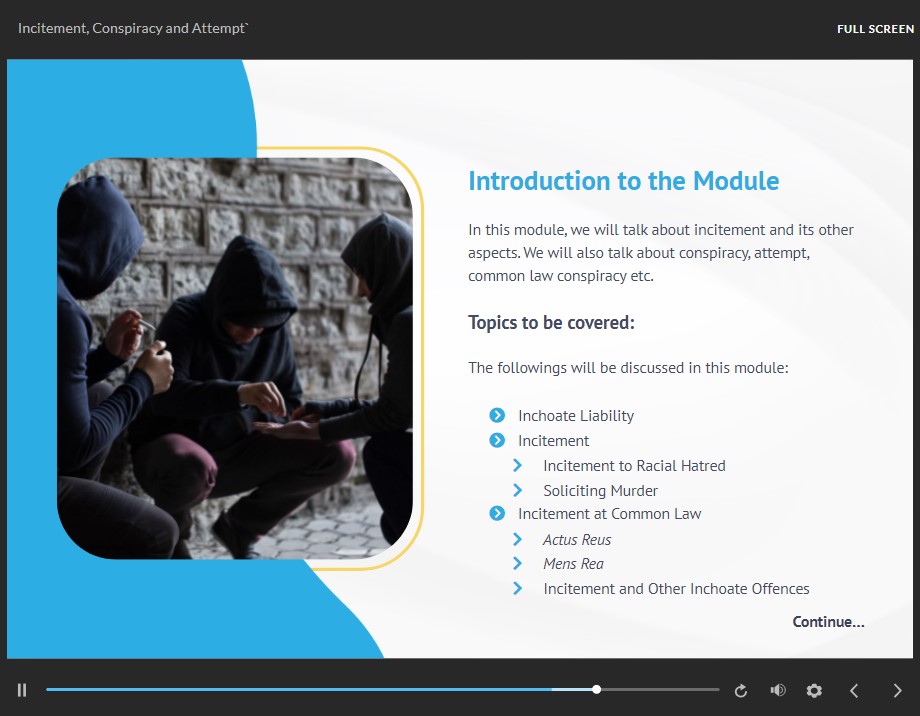Click the FULL SCREEN button

pos(875,29)
